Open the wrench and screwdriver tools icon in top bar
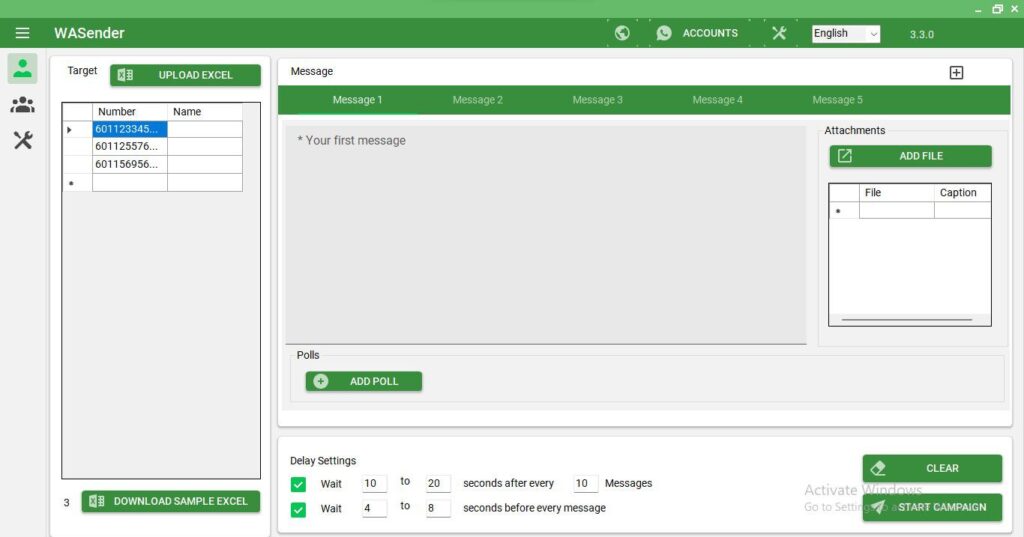This screenshot has width=1024, height=537. [779, 33]
